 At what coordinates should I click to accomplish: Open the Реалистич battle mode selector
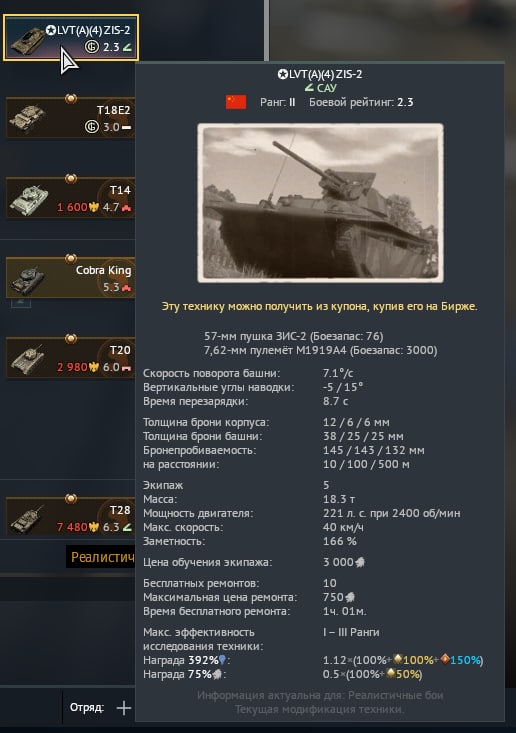click(100, 557)
